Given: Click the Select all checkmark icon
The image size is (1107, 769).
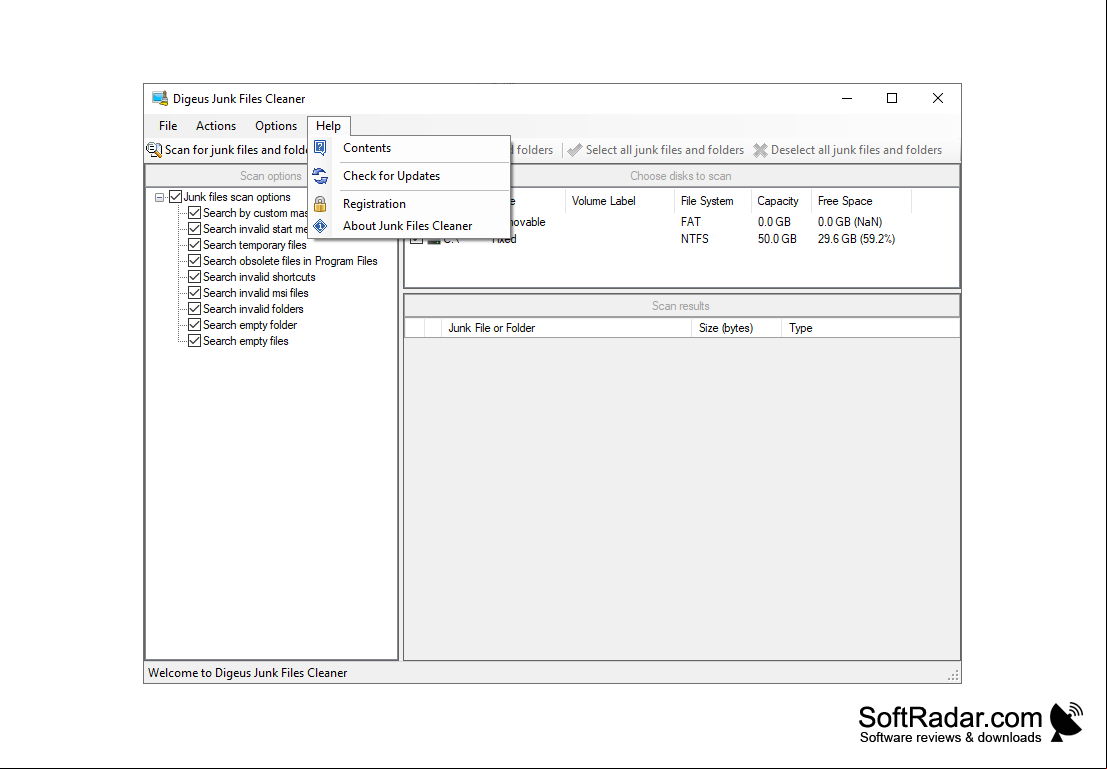Looking at the screenshot, I should (x=575, y=150).
